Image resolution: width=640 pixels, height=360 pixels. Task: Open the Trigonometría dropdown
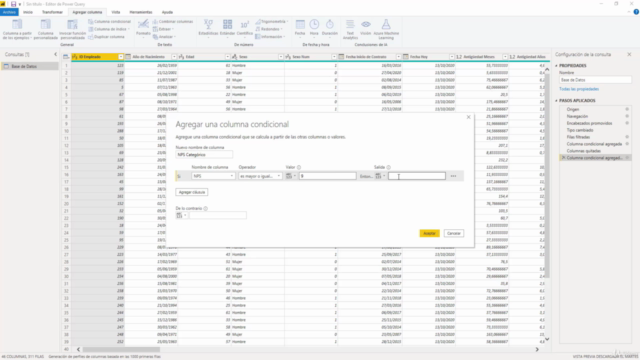coord(272,21)
